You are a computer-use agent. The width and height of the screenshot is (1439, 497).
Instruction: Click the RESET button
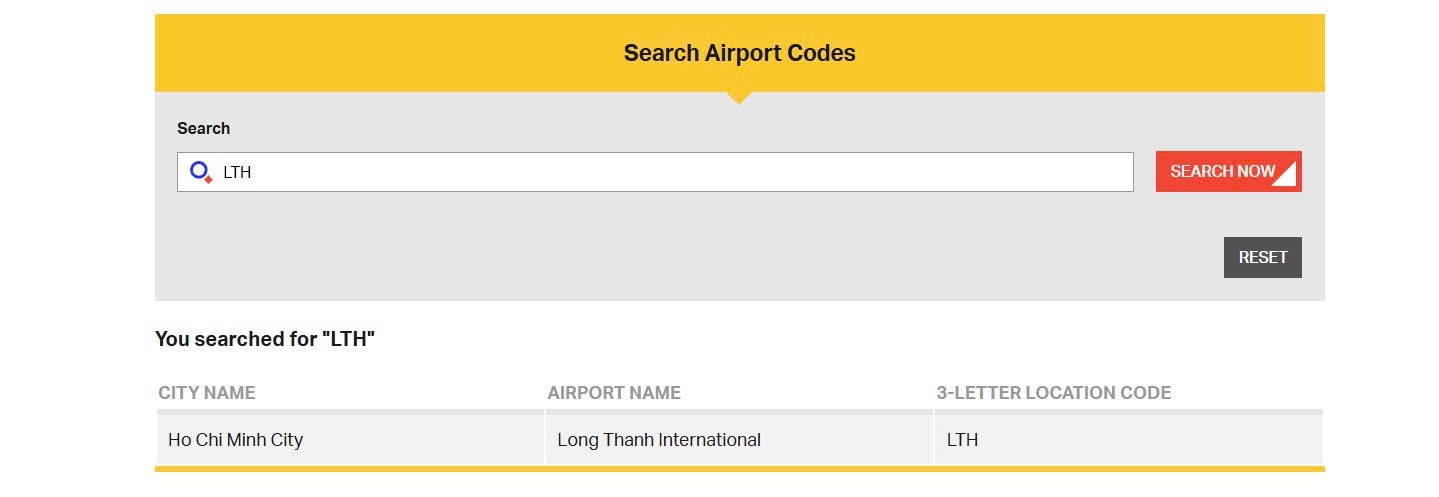1262,257
